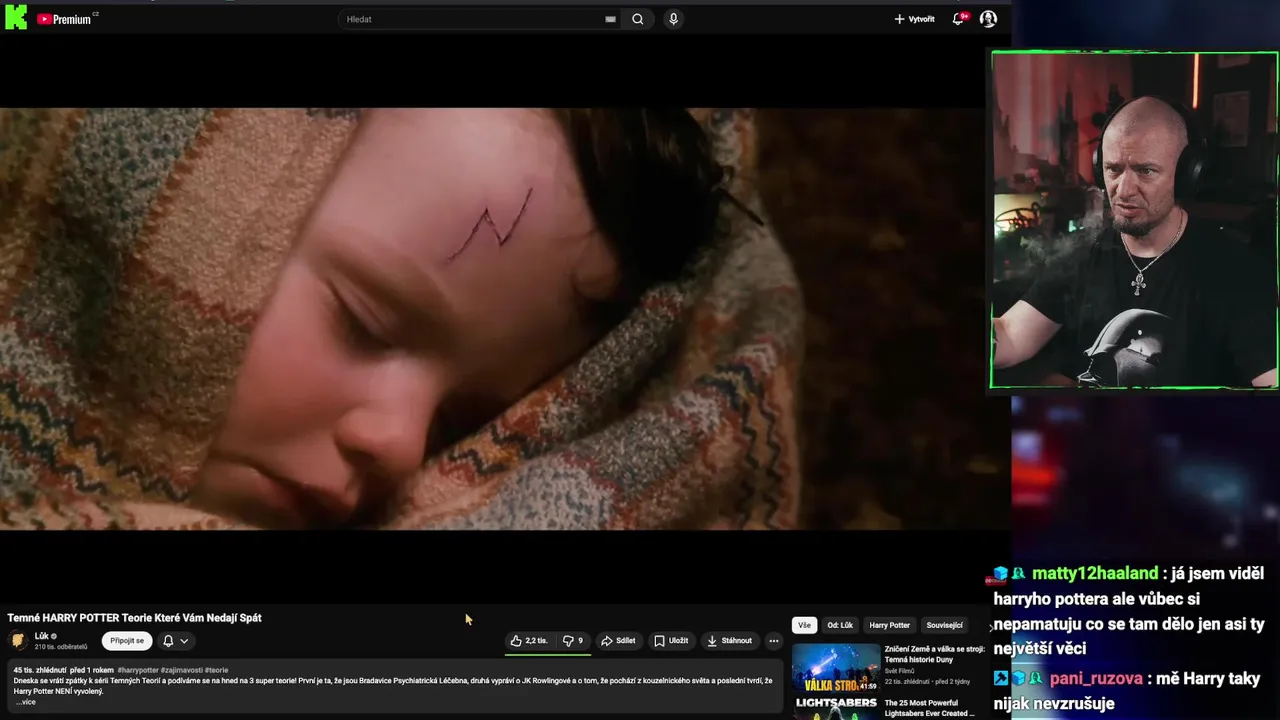Click the streamer webcam overlay
This screenshot has width=1280, height=720.
1134,220
